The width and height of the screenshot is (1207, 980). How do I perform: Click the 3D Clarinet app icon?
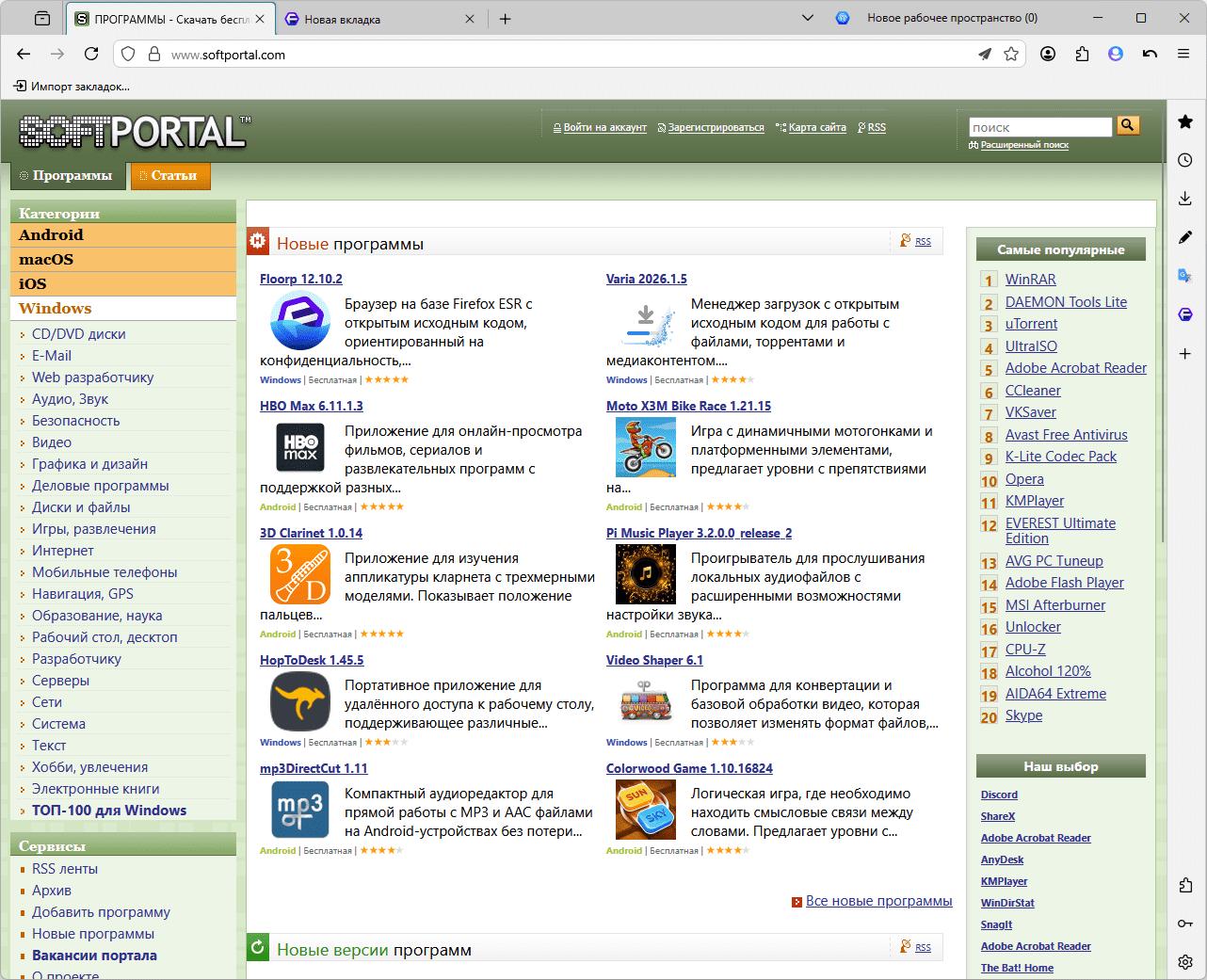tap(300, 574)
